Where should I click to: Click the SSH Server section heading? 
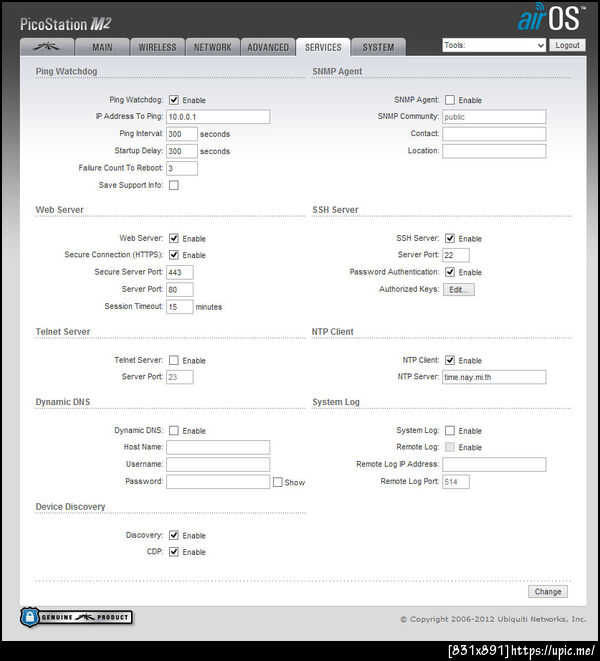tap(335, 210)
